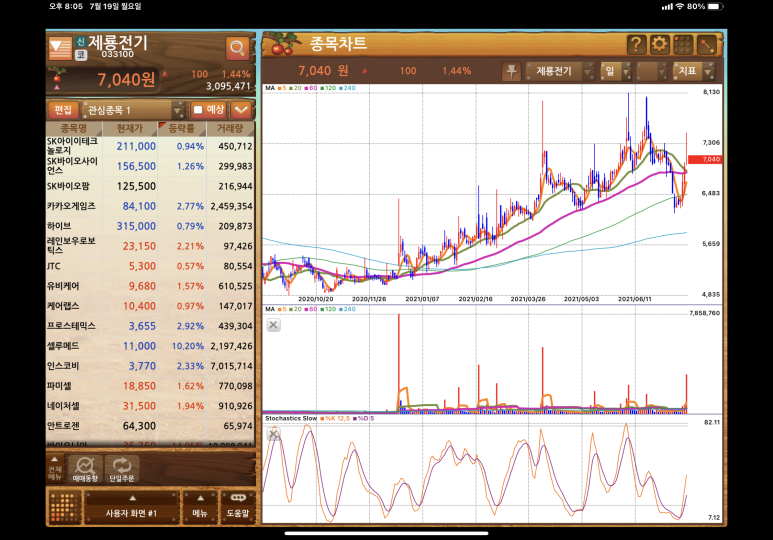Expand 사용자 화면 #1 selector
The image size is (773, 540).
(x=131, y=506)
